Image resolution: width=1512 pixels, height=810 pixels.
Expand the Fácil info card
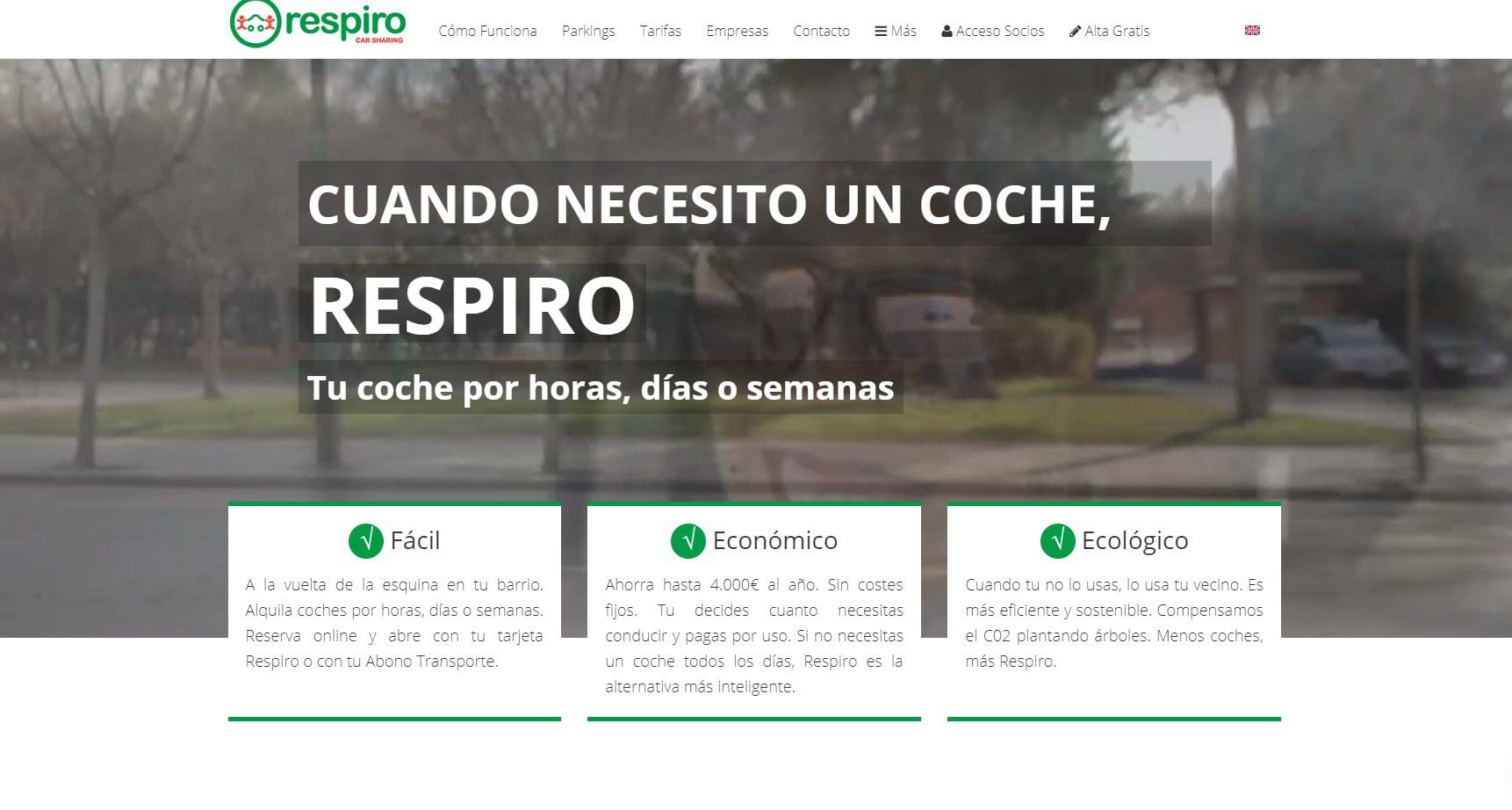[x=395, y=615]
